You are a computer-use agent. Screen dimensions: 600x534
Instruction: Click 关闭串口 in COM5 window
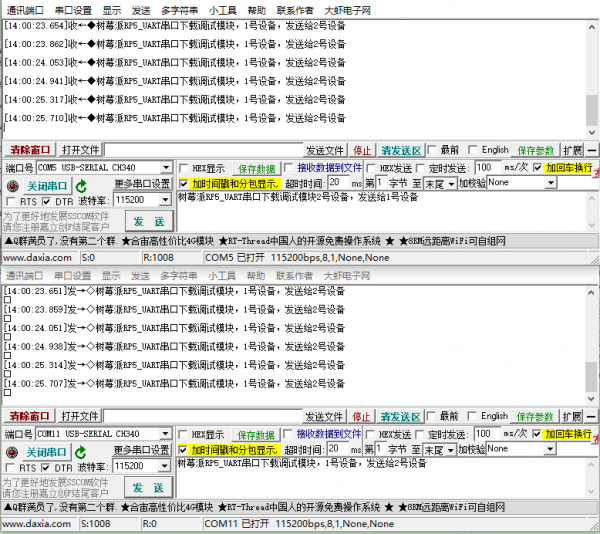tap(47, 186)
